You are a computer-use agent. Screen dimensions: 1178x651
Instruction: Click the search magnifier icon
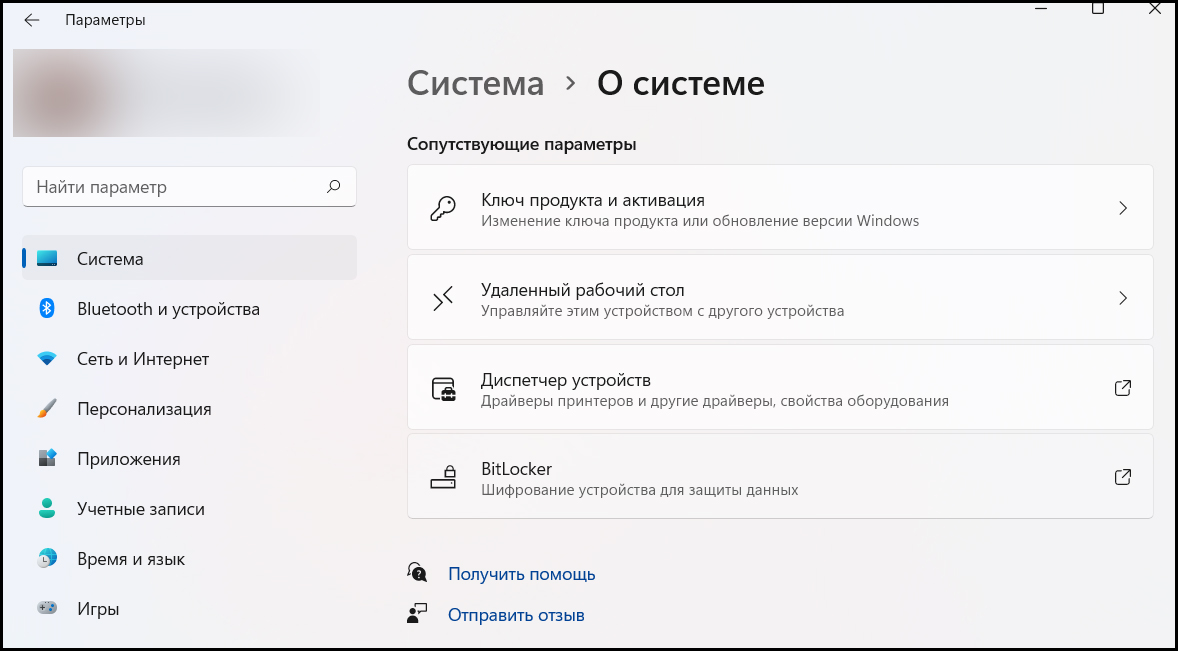(334, 186)
